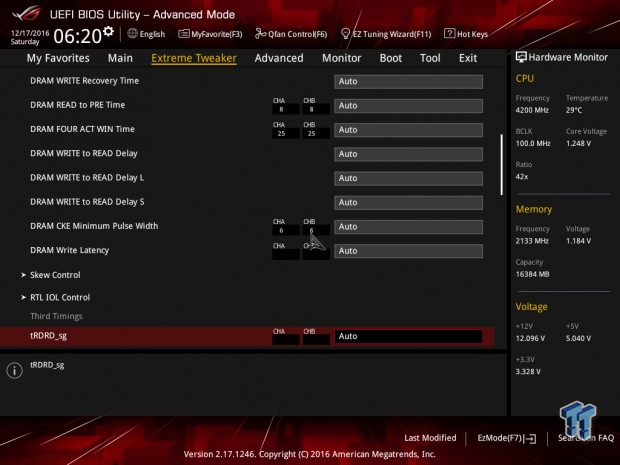
Task: Click Last Modified at the bottom
Action: pyautogui.click(x=430, y=438)
